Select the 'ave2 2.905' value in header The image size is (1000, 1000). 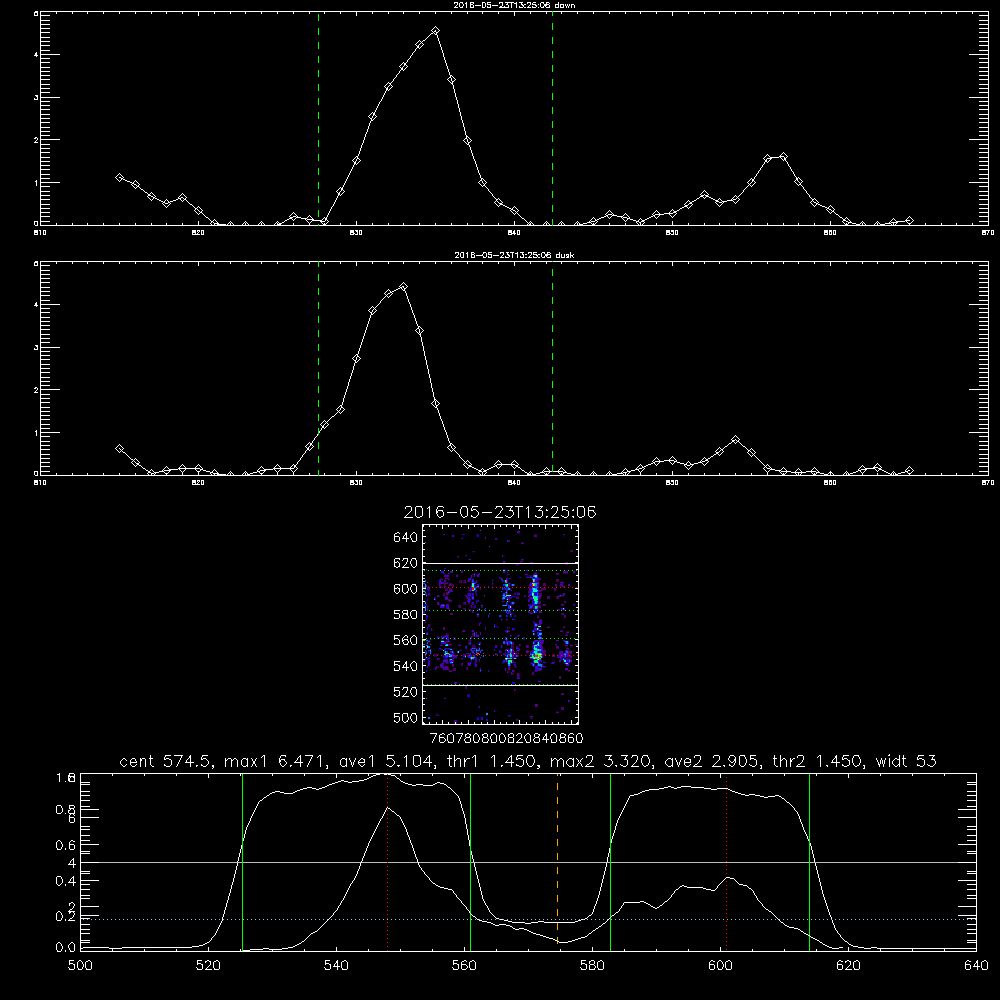(710, 761)
